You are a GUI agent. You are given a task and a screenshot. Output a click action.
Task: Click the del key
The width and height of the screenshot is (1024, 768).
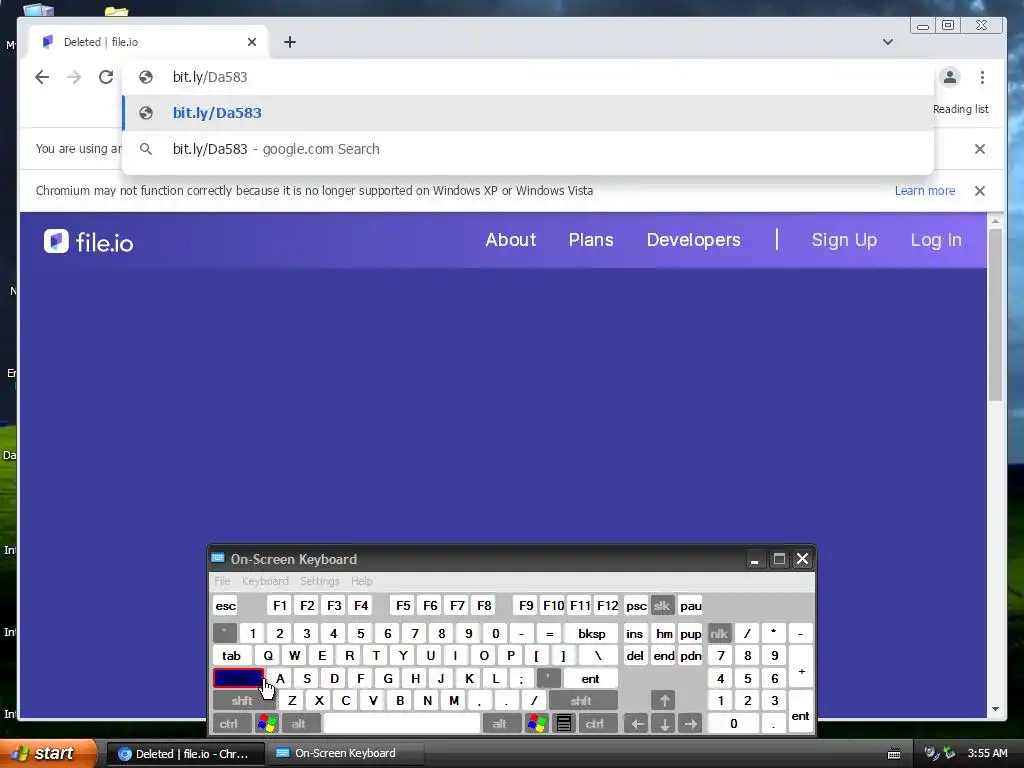point(635,656)
